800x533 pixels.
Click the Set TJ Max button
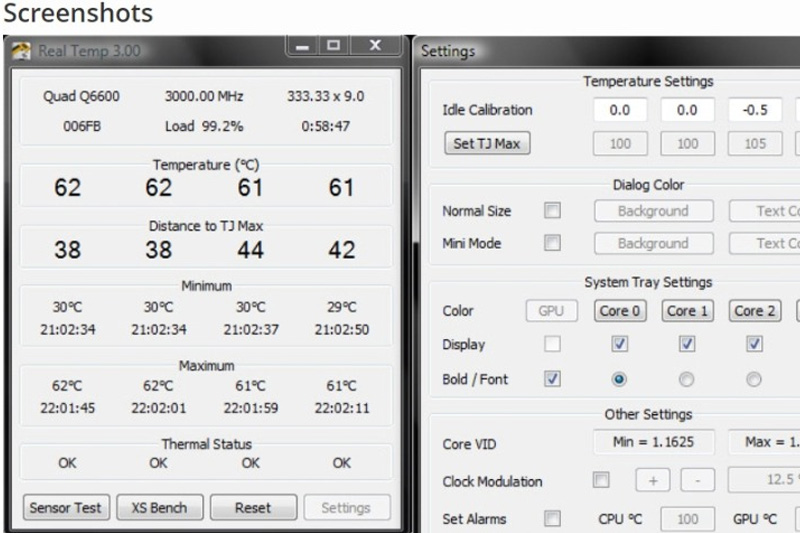[487, 143]
